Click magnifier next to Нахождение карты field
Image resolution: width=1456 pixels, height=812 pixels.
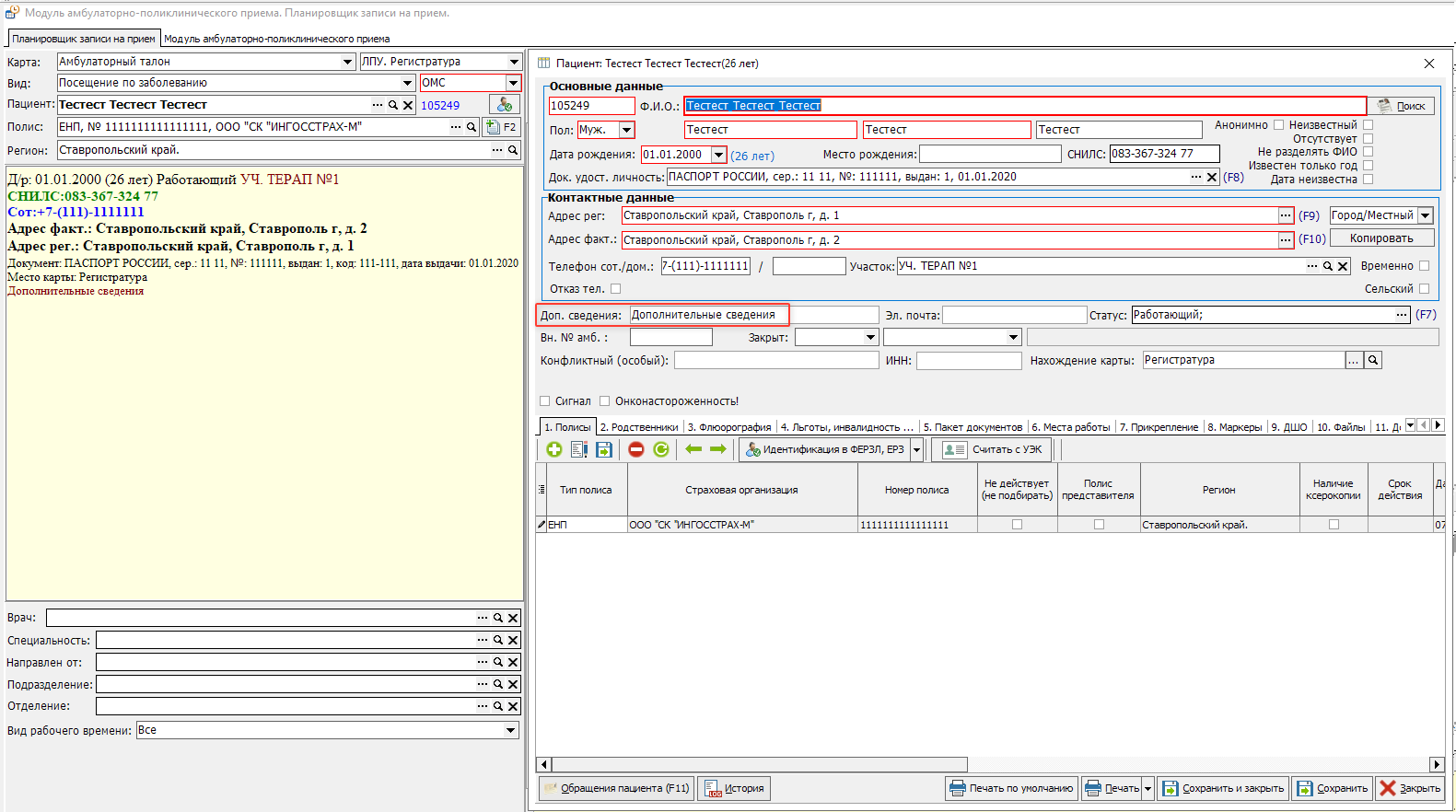(1373, 360)
